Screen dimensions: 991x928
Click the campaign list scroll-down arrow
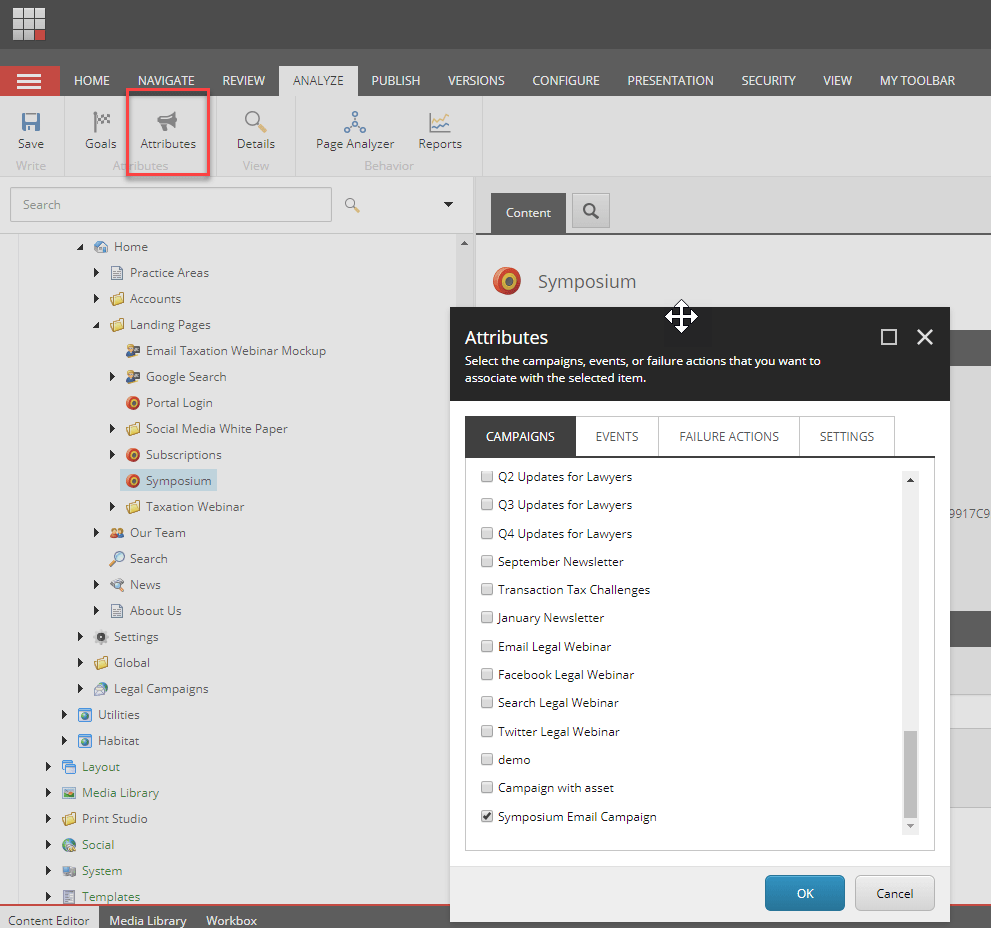tap(910, 826)
